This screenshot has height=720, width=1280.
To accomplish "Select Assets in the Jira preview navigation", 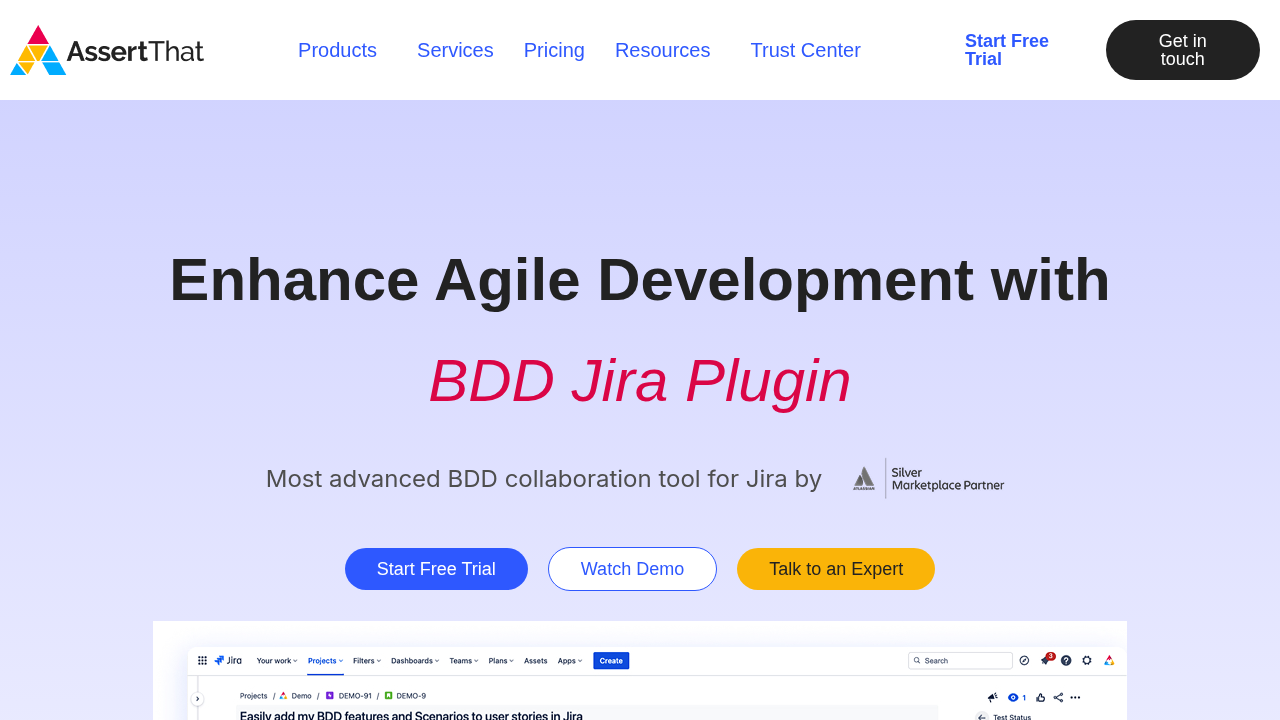I will (536, 660).
